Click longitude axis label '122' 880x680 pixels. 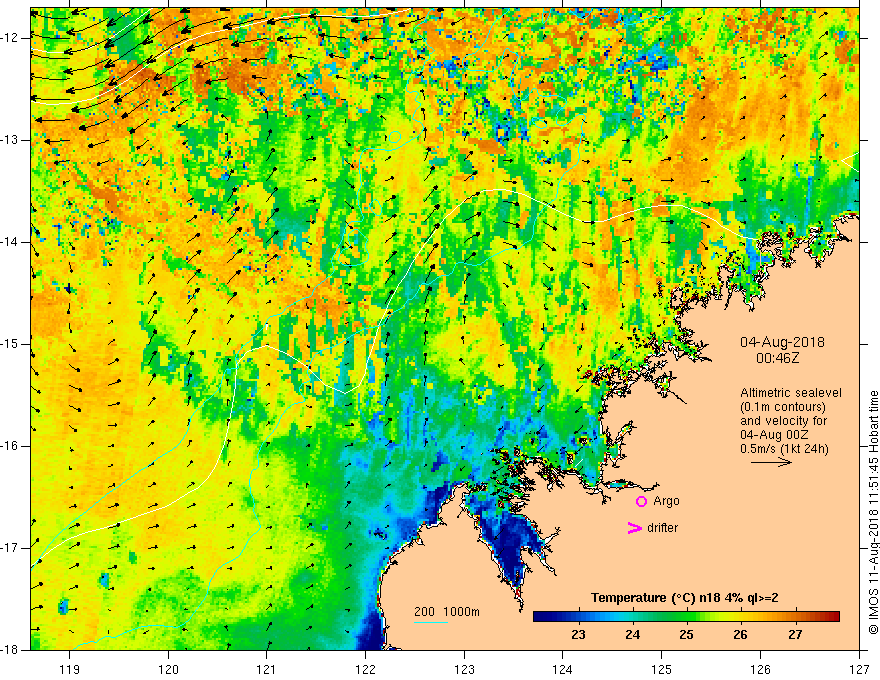coord(365,669)
